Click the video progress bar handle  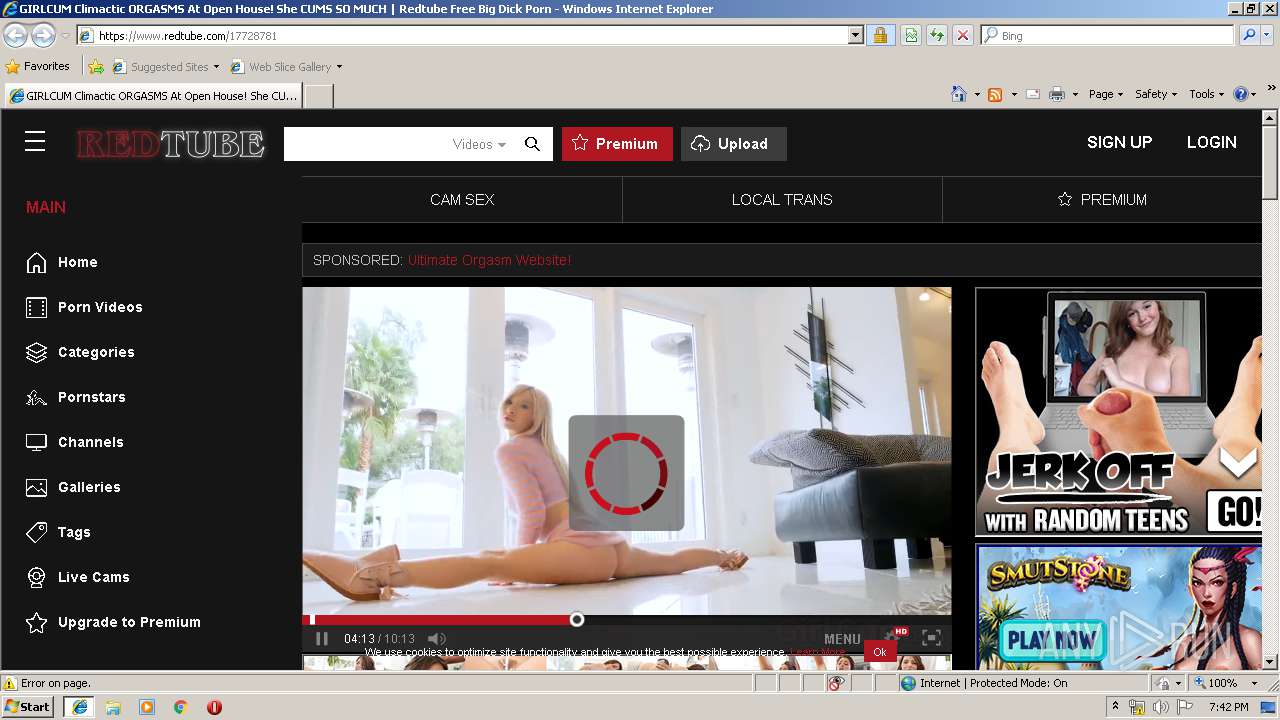[x=577, y=620]
